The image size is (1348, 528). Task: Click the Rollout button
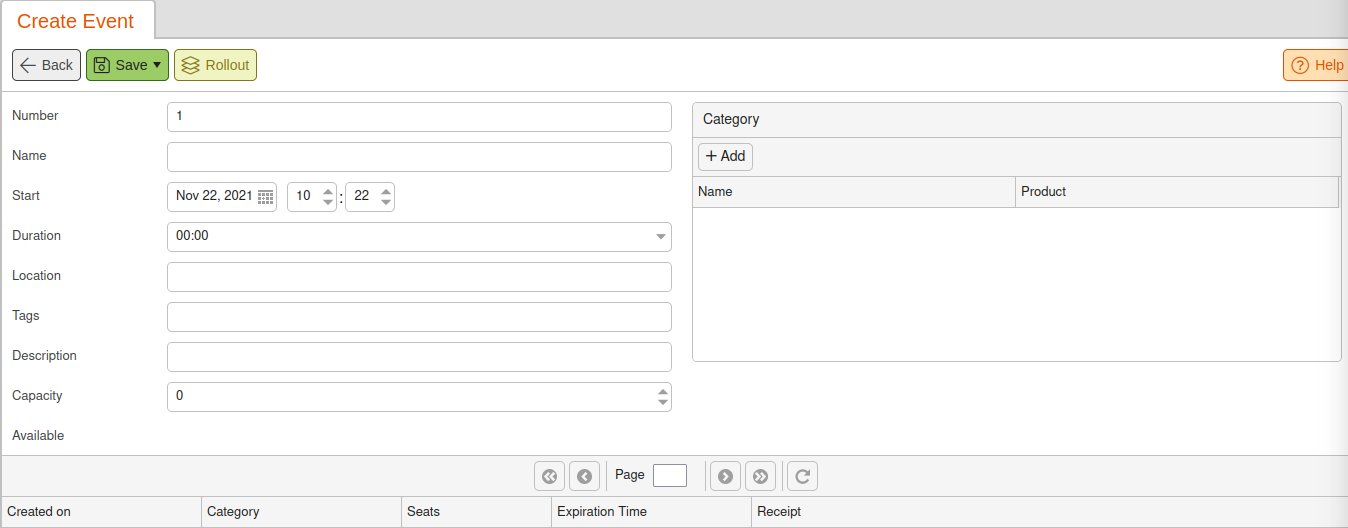point(215,65)
